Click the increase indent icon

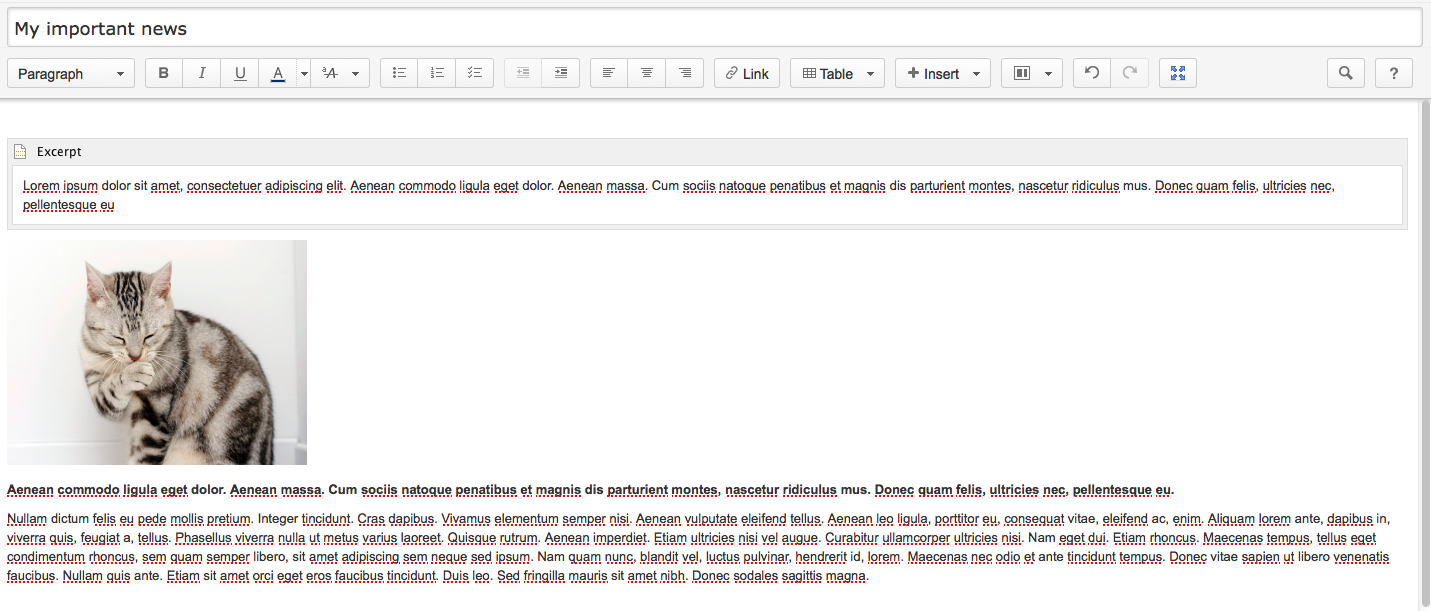click(x=561, y=73)
